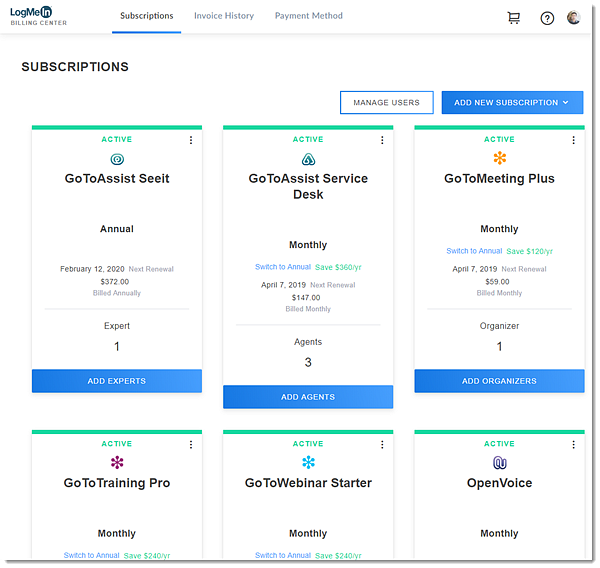600x568 pixels.
Task: Click the February 12, 2020 renewal date
Action: (x=92, y=269)
